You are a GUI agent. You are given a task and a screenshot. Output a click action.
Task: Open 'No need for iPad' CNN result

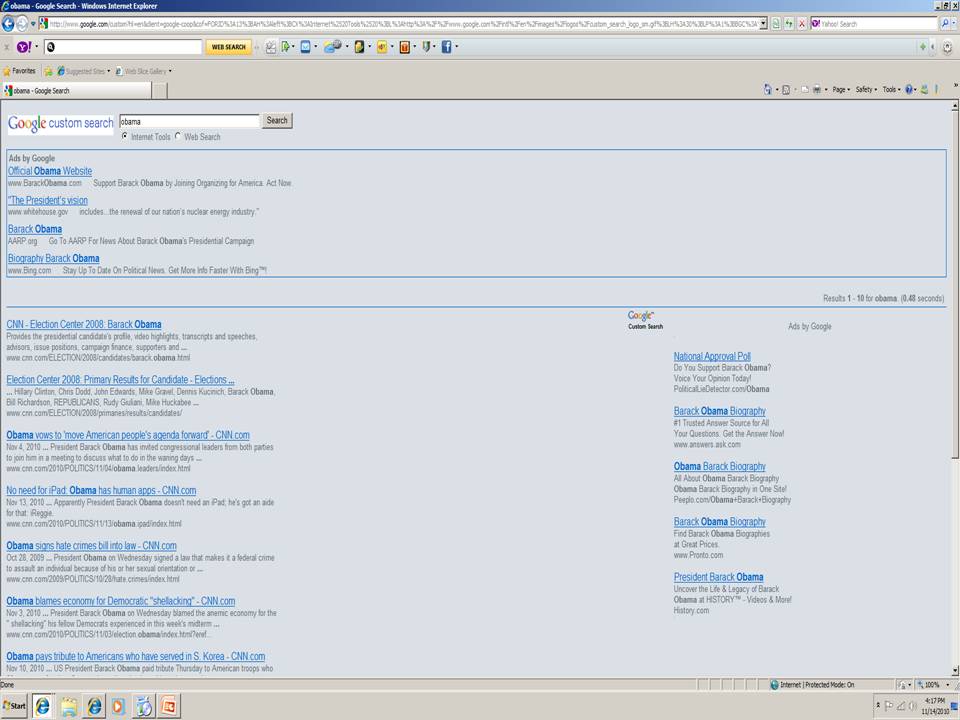[x=101, y=490]
